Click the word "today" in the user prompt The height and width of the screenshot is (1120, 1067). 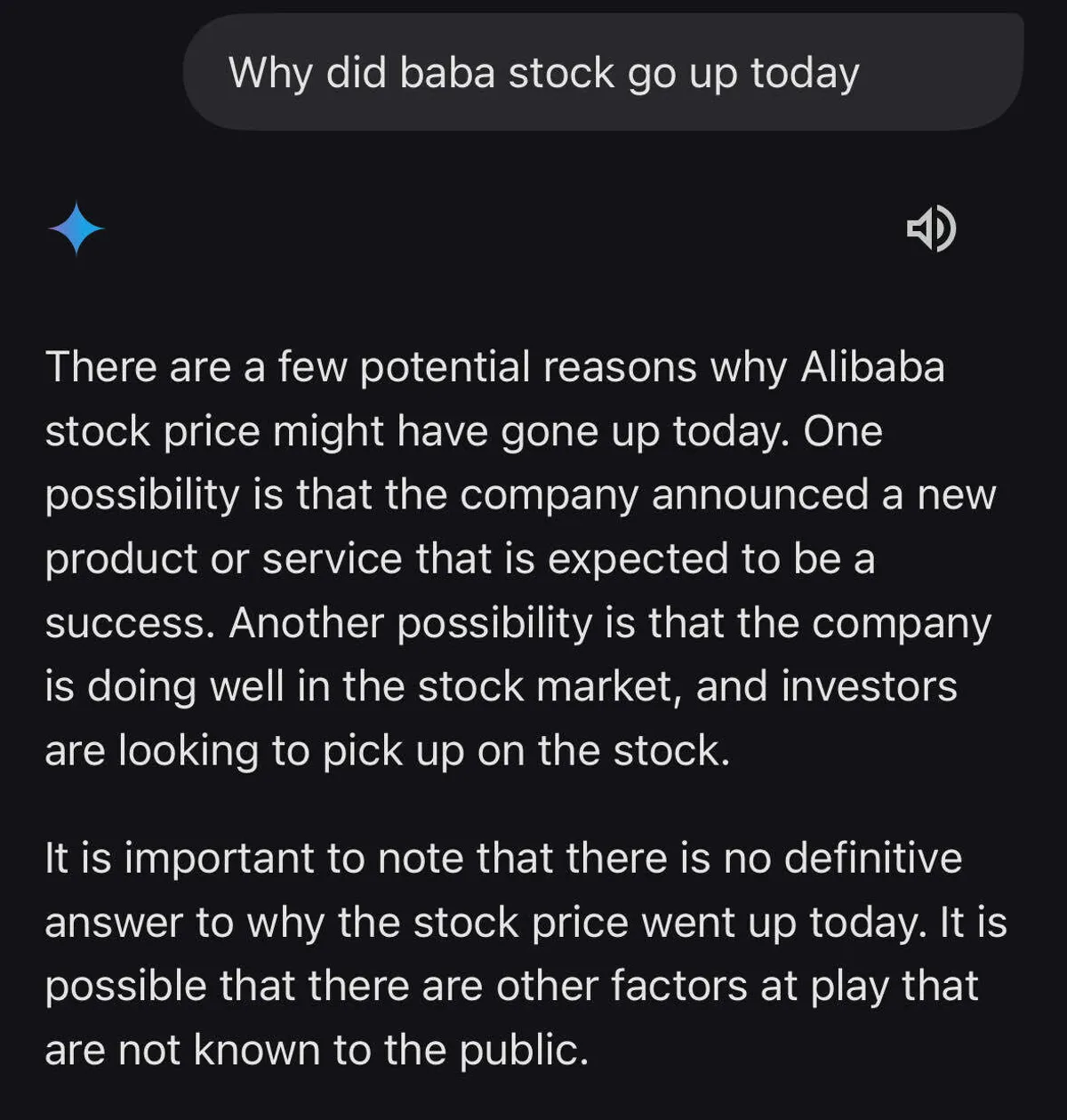point(805,73)
